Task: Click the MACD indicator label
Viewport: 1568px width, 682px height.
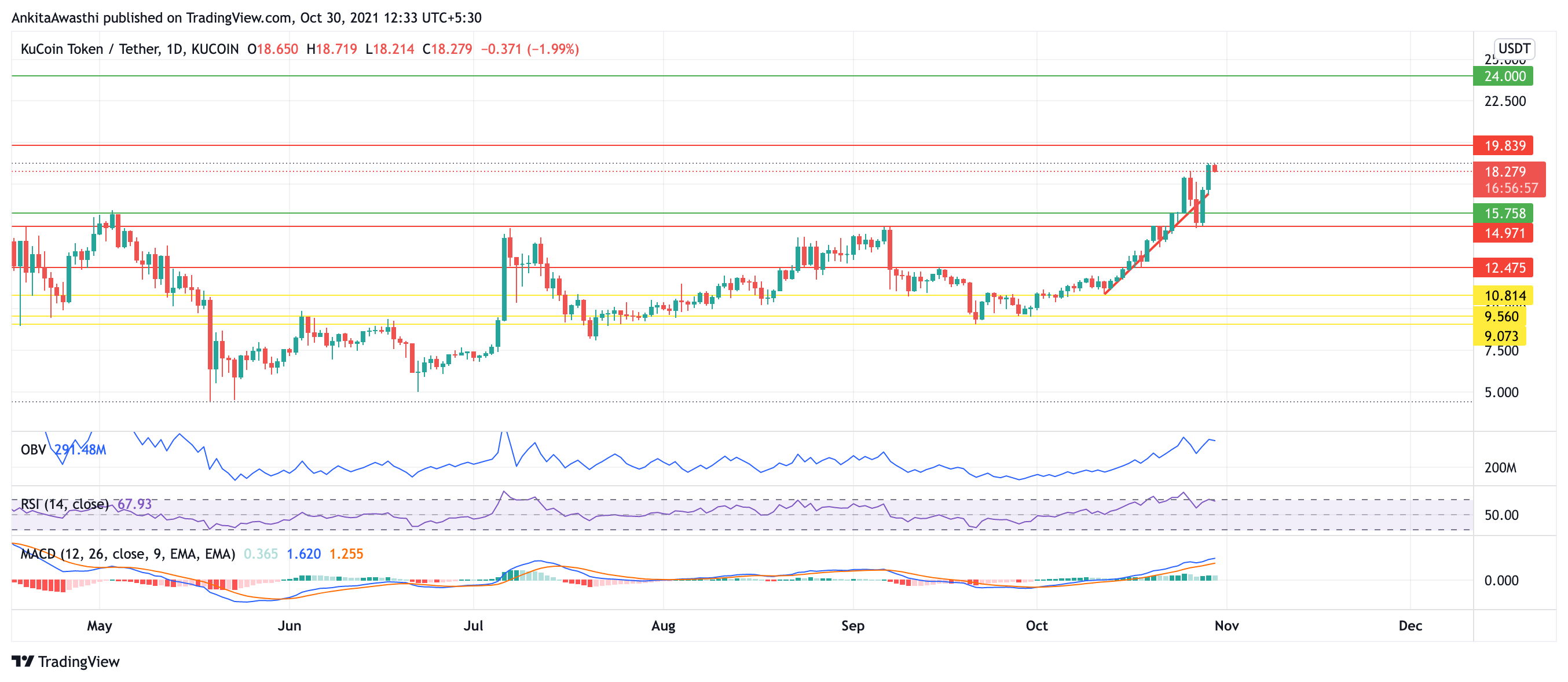Action: [128, 554]
